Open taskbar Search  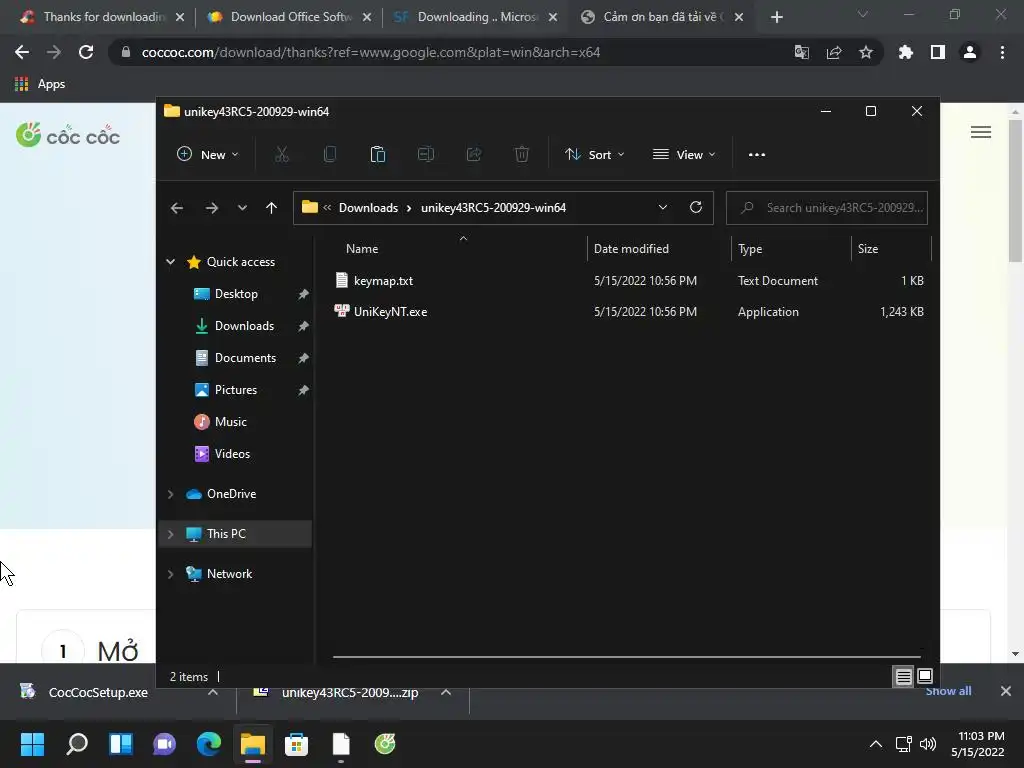pos(77,744)
